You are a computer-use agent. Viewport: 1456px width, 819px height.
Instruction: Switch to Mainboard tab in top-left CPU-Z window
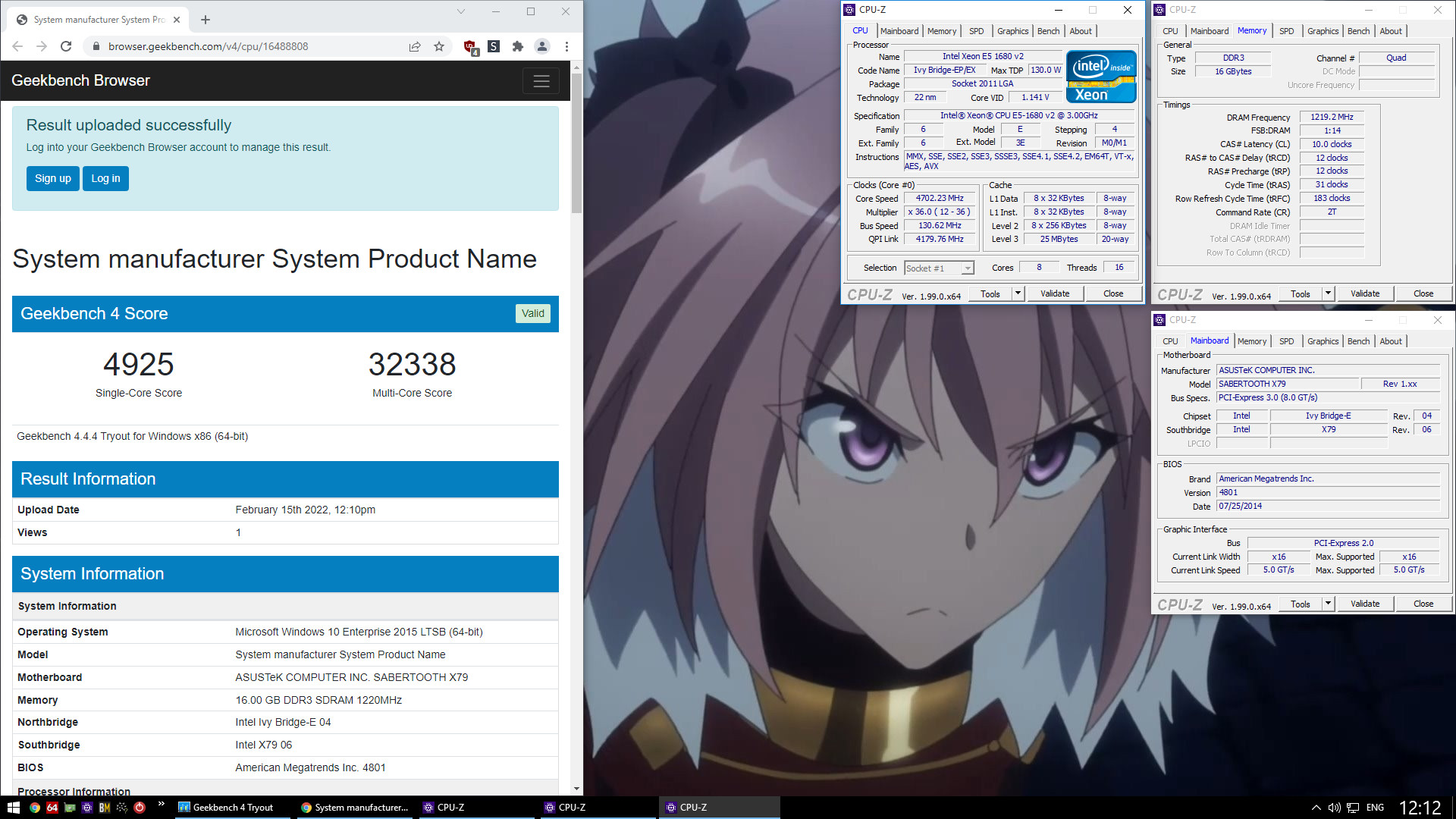(899, 31)
